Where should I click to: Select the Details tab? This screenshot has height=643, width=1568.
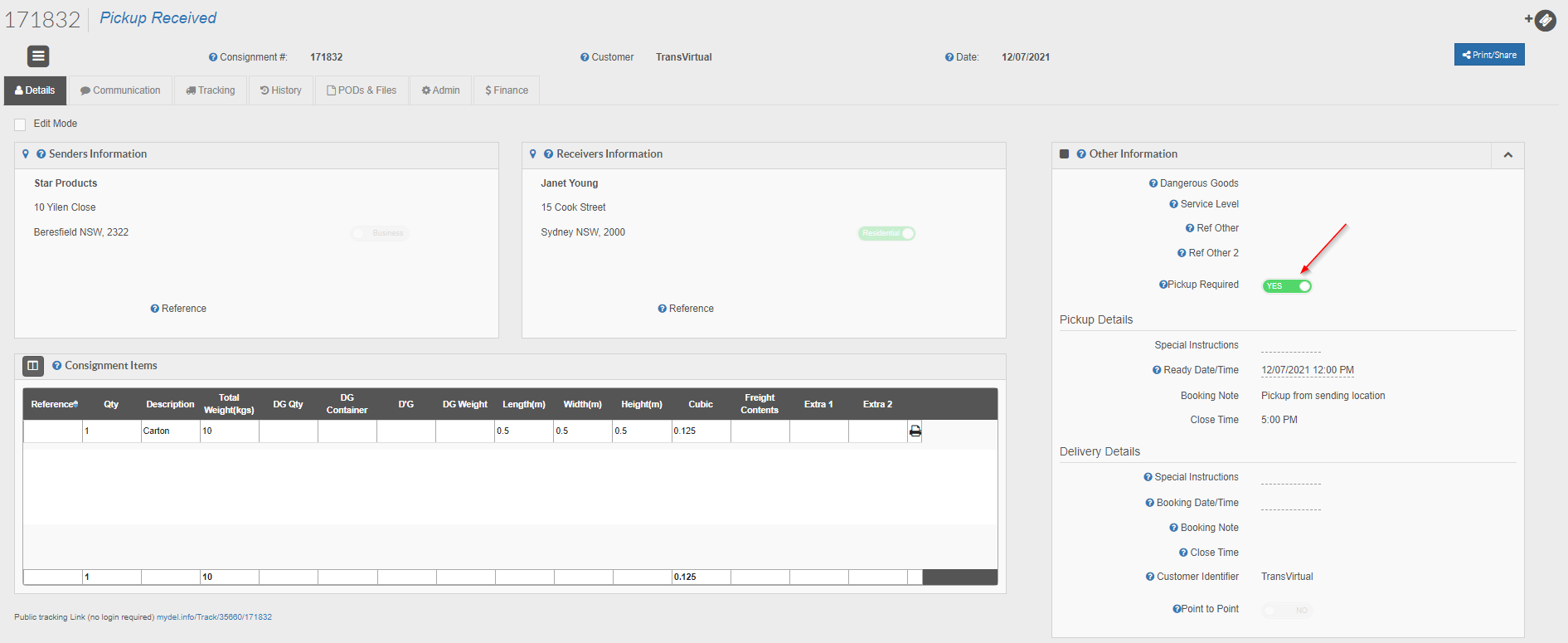tap(35, 90)
